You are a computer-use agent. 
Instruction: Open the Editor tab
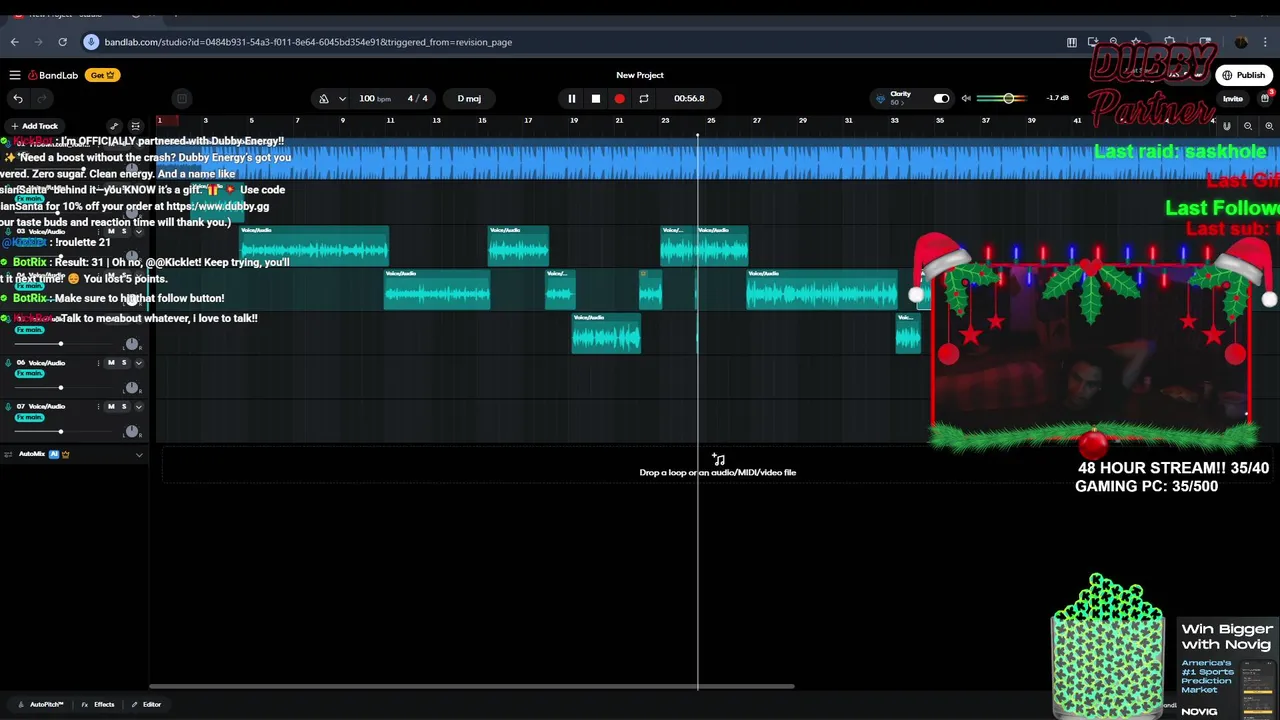(146, 705)
